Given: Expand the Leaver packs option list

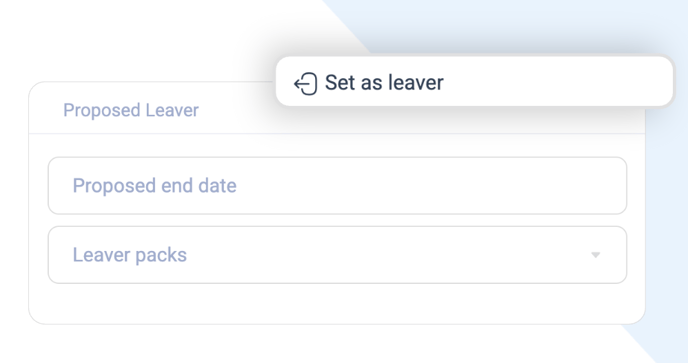Looking at the screenshot, I should click(x=337, y=255).
